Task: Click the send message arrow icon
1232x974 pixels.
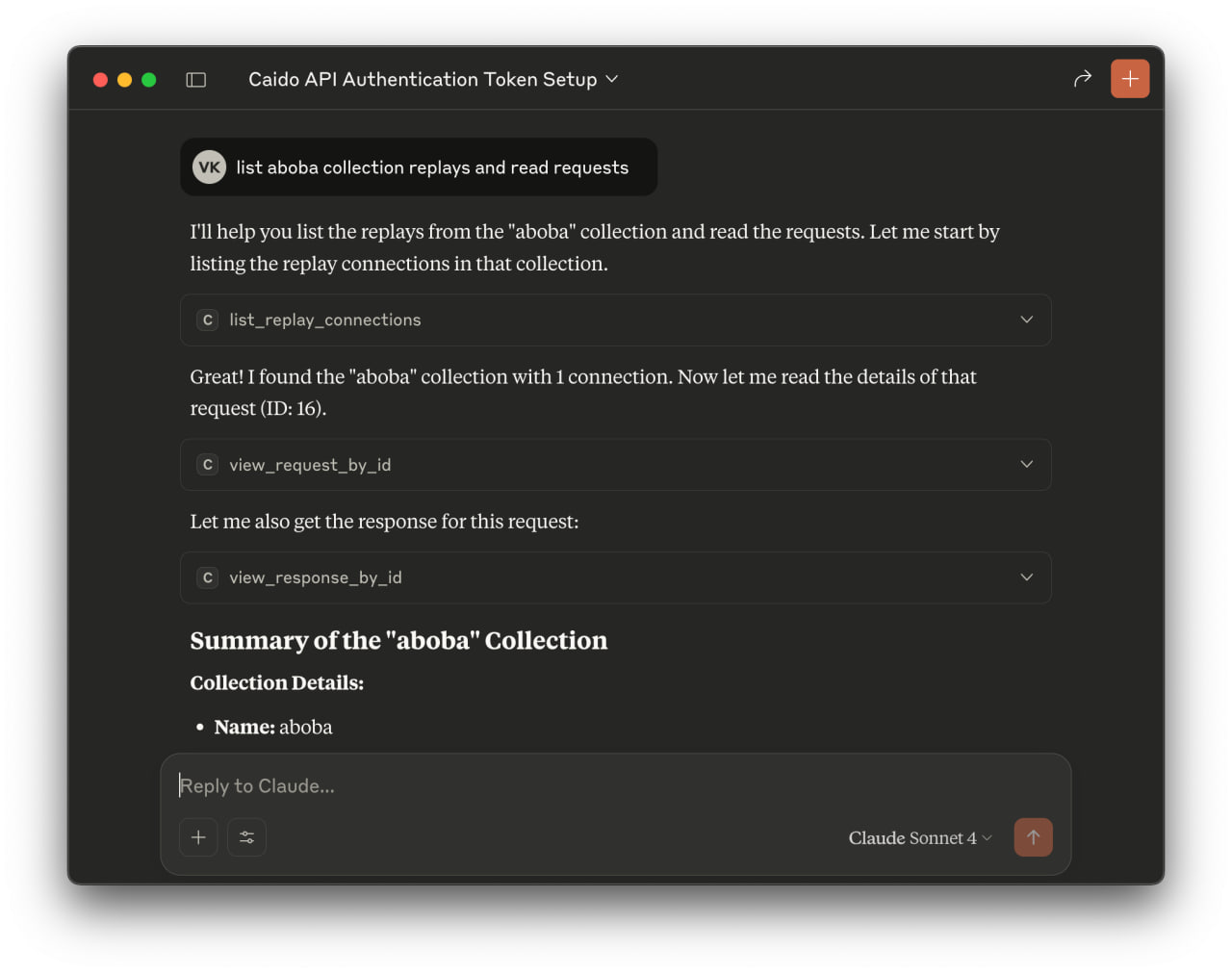Action: click(1033, 837)
